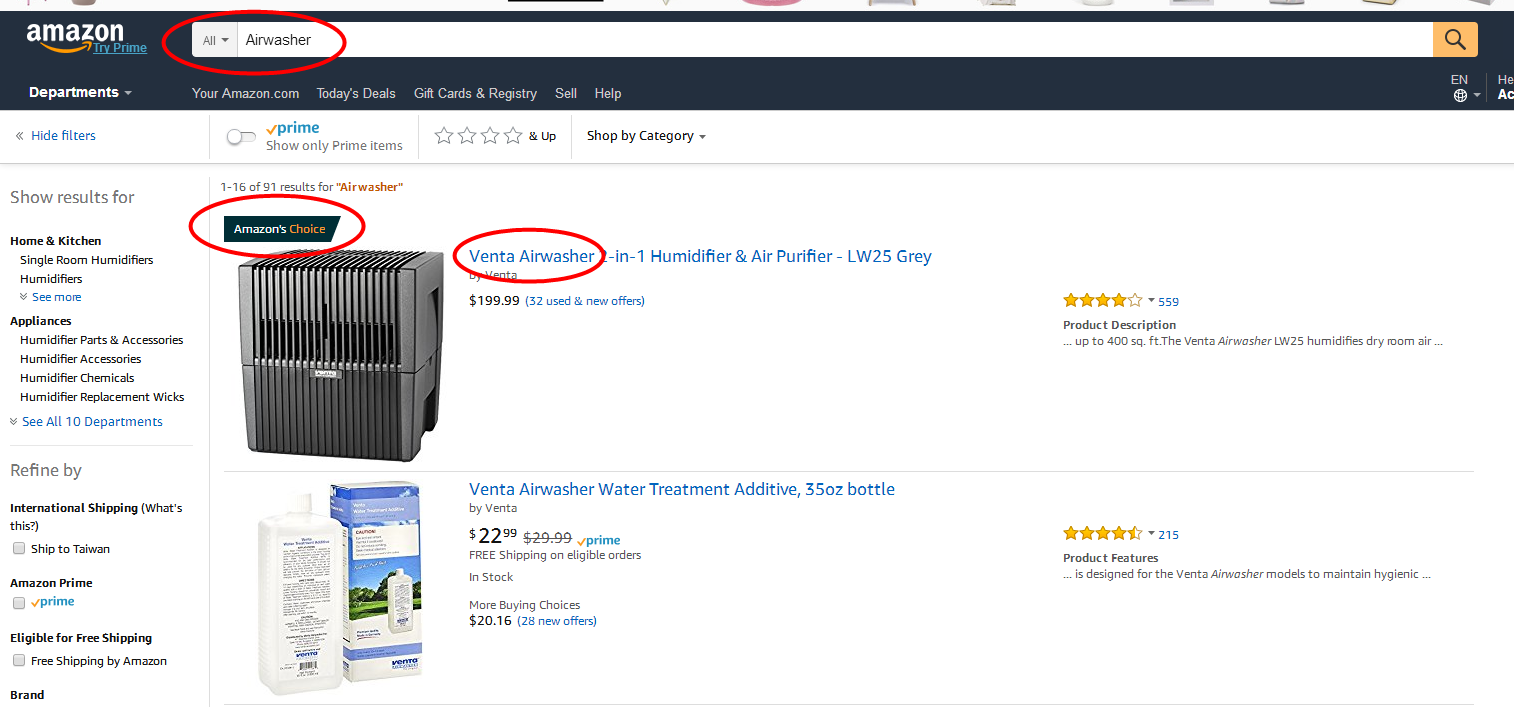This screenshot has width=1514, height=707.
Task: Go to Today's Deals
Action: coord(356,93)
